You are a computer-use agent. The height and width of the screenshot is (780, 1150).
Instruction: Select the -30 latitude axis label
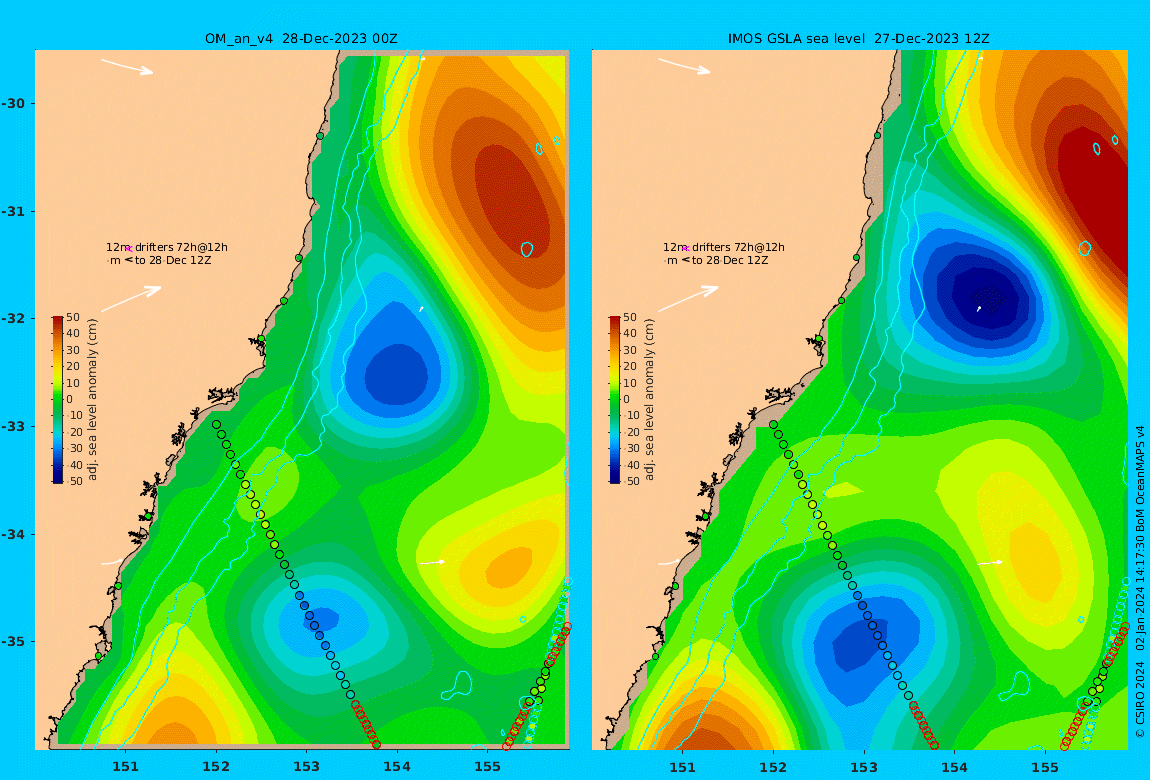tap(13, 103)
